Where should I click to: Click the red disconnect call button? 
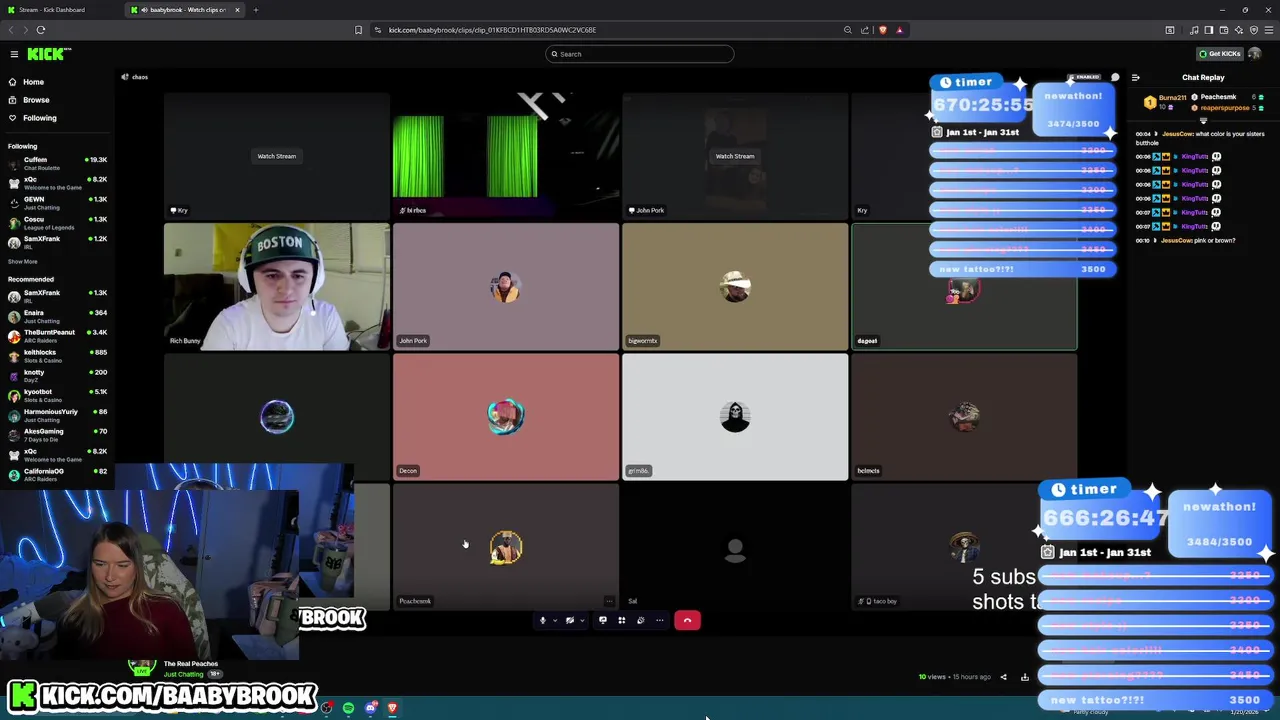coord(687,620)
